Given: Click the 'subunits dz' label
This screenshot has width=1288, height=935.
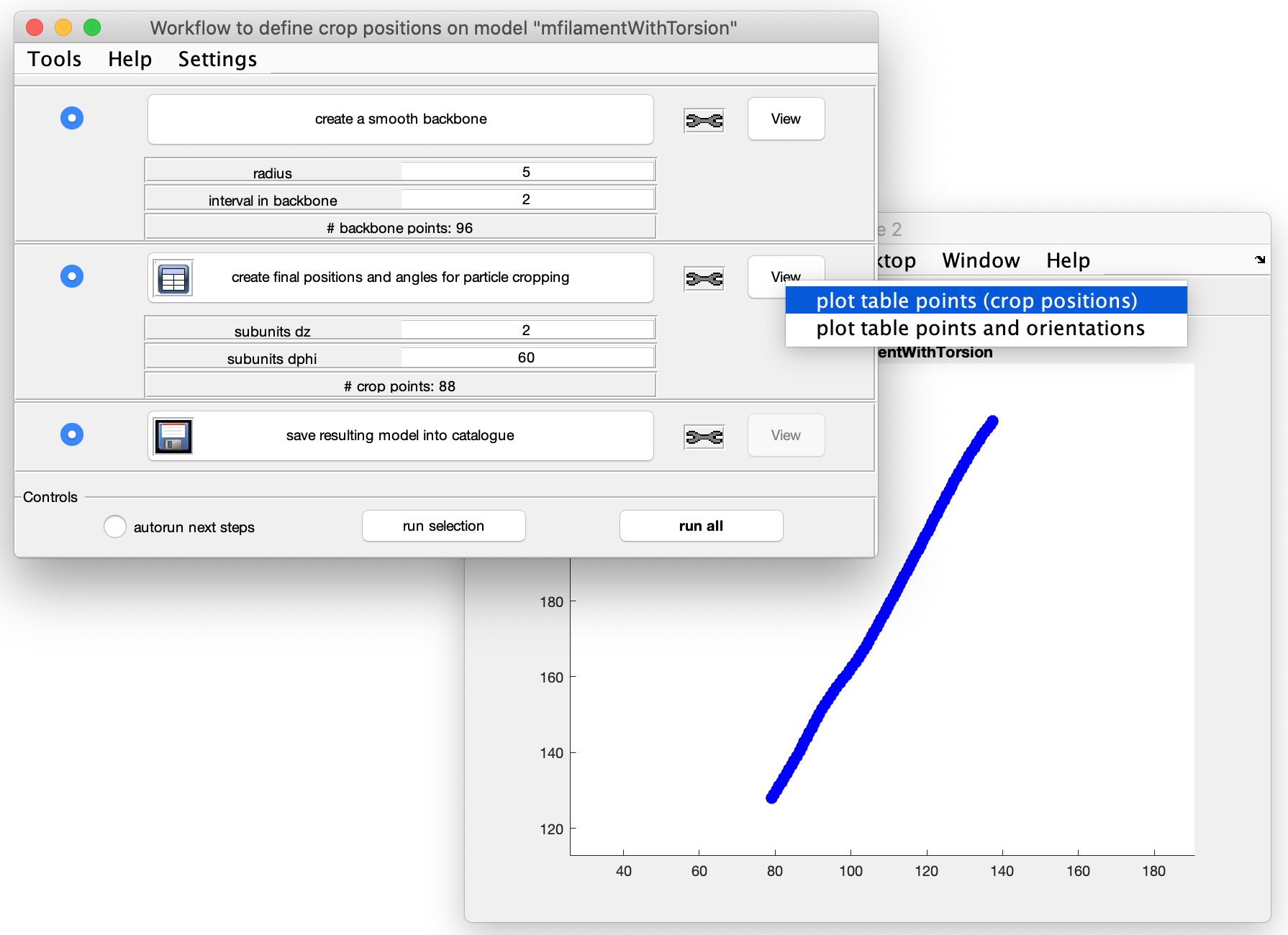Looking at the screenshot, I should 273,332.
